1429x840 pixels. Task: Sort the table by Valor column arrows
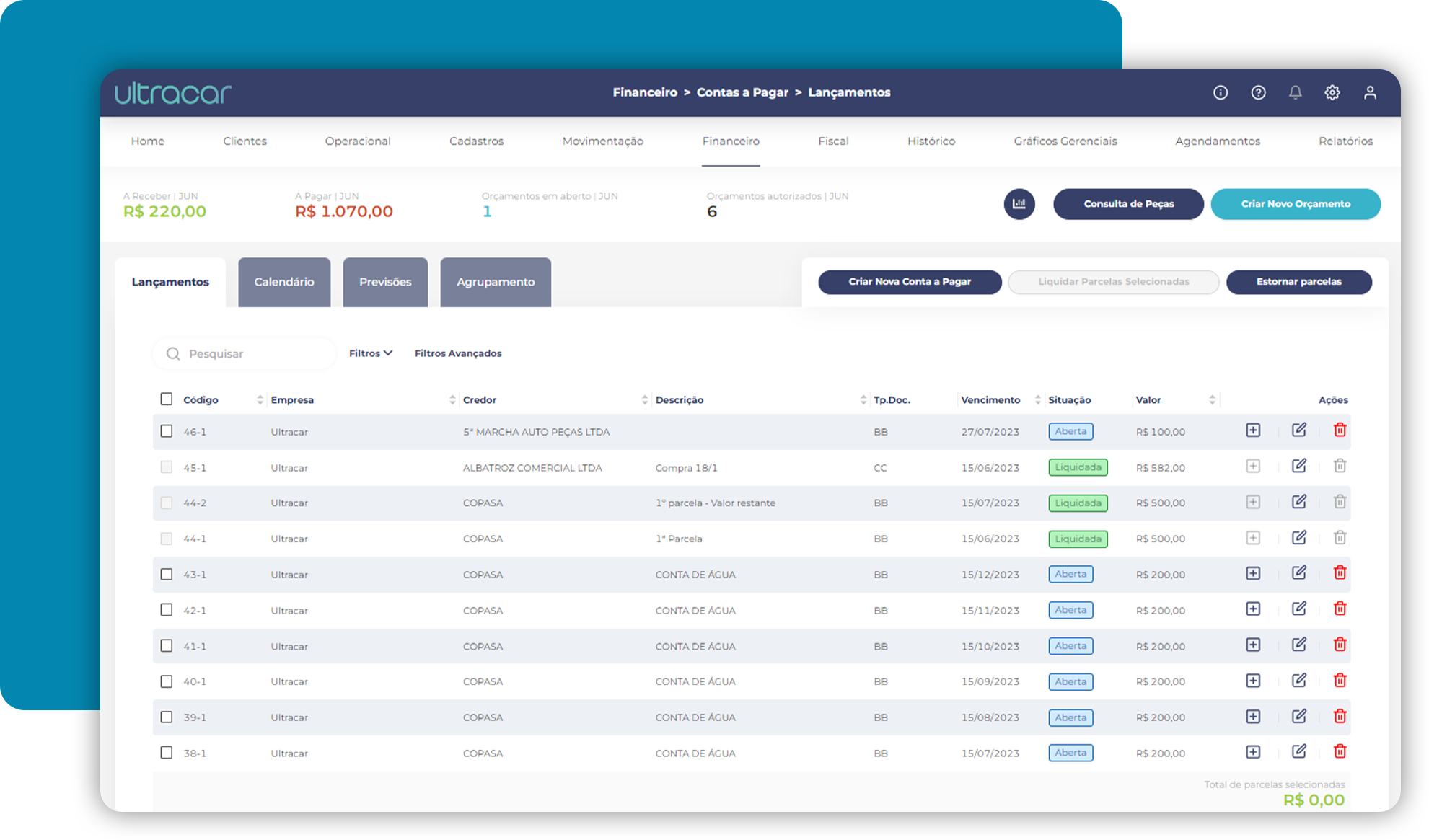(x=1212, y=399)
